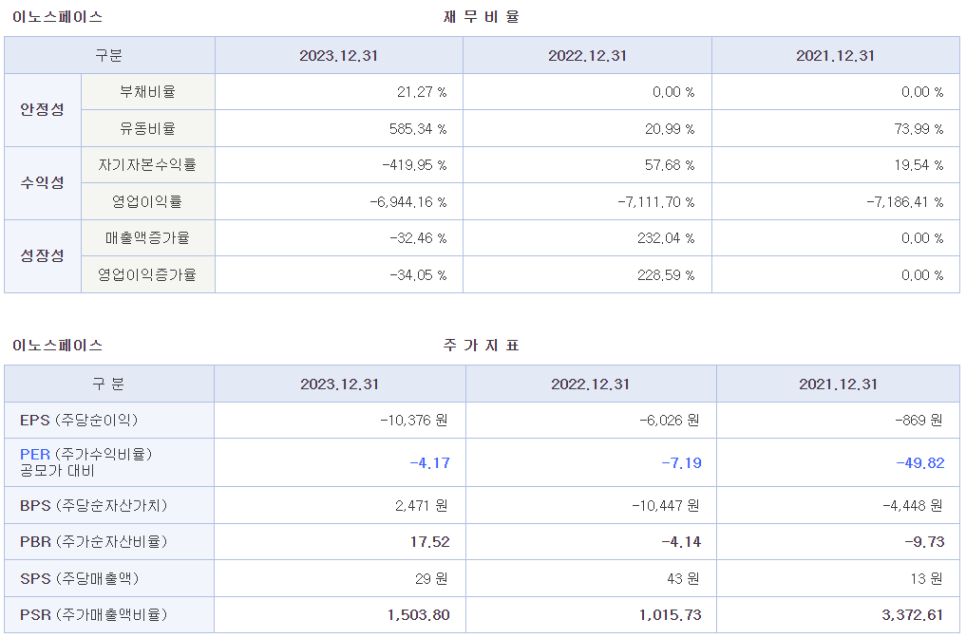Click the 유동비율 row label
This screenshot has width=966, height=638.
pyautogui.click(x=148, y=128)
